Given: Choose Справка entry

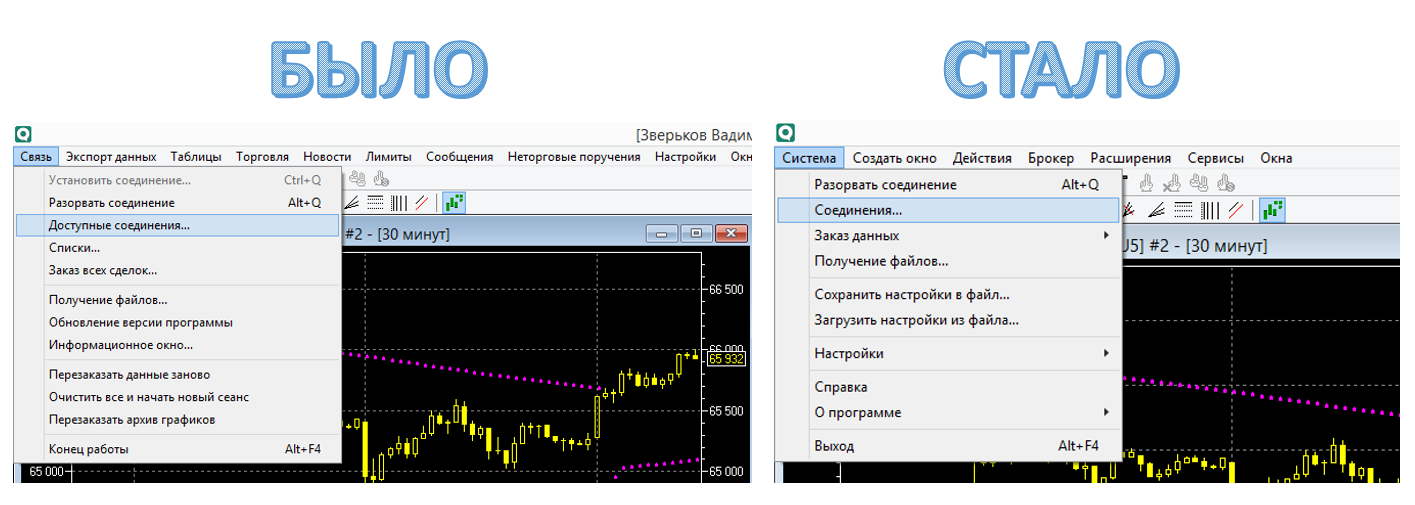Looking at the screenshot, I should click(948, 387).
